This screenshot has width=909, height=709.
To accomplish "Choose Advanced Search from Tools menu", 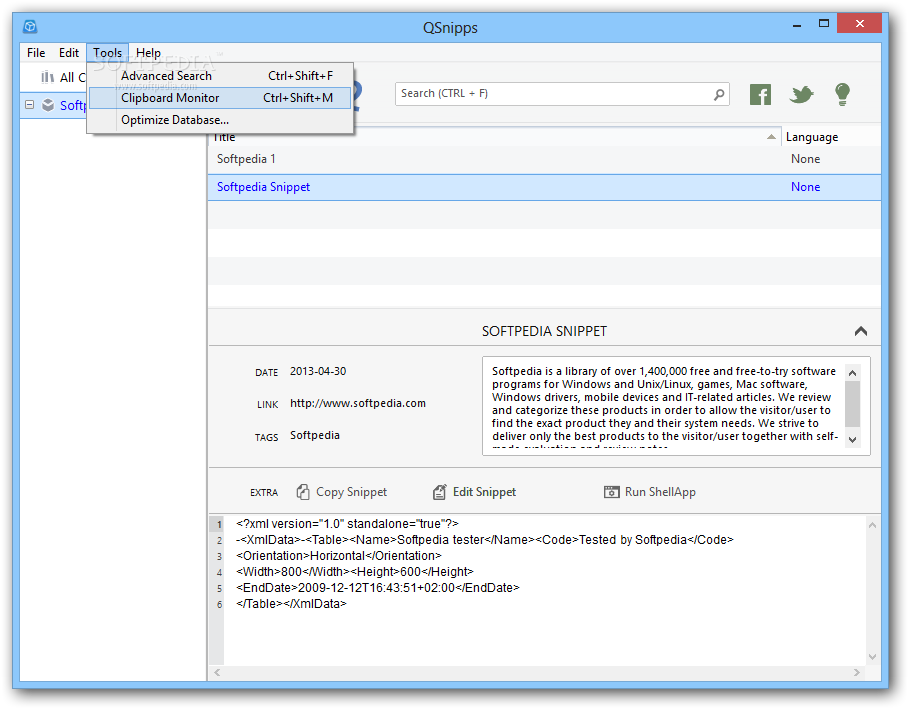I will [220, 76].
